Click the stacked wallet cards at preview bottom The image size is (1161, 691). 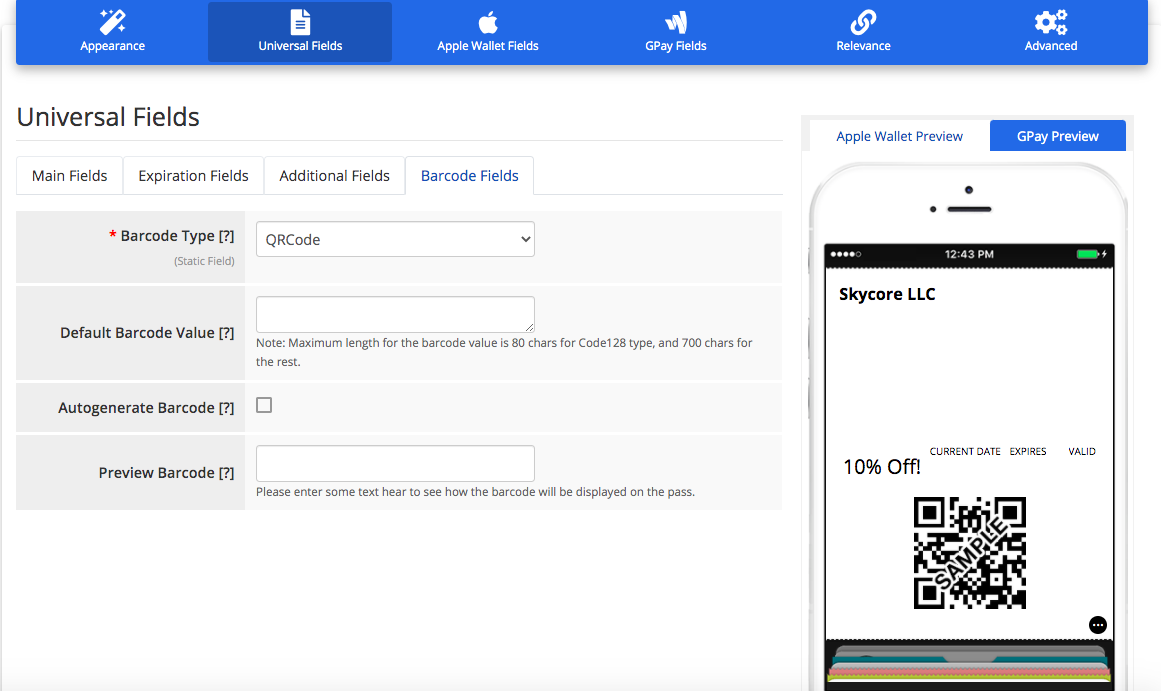coord(969,664)
